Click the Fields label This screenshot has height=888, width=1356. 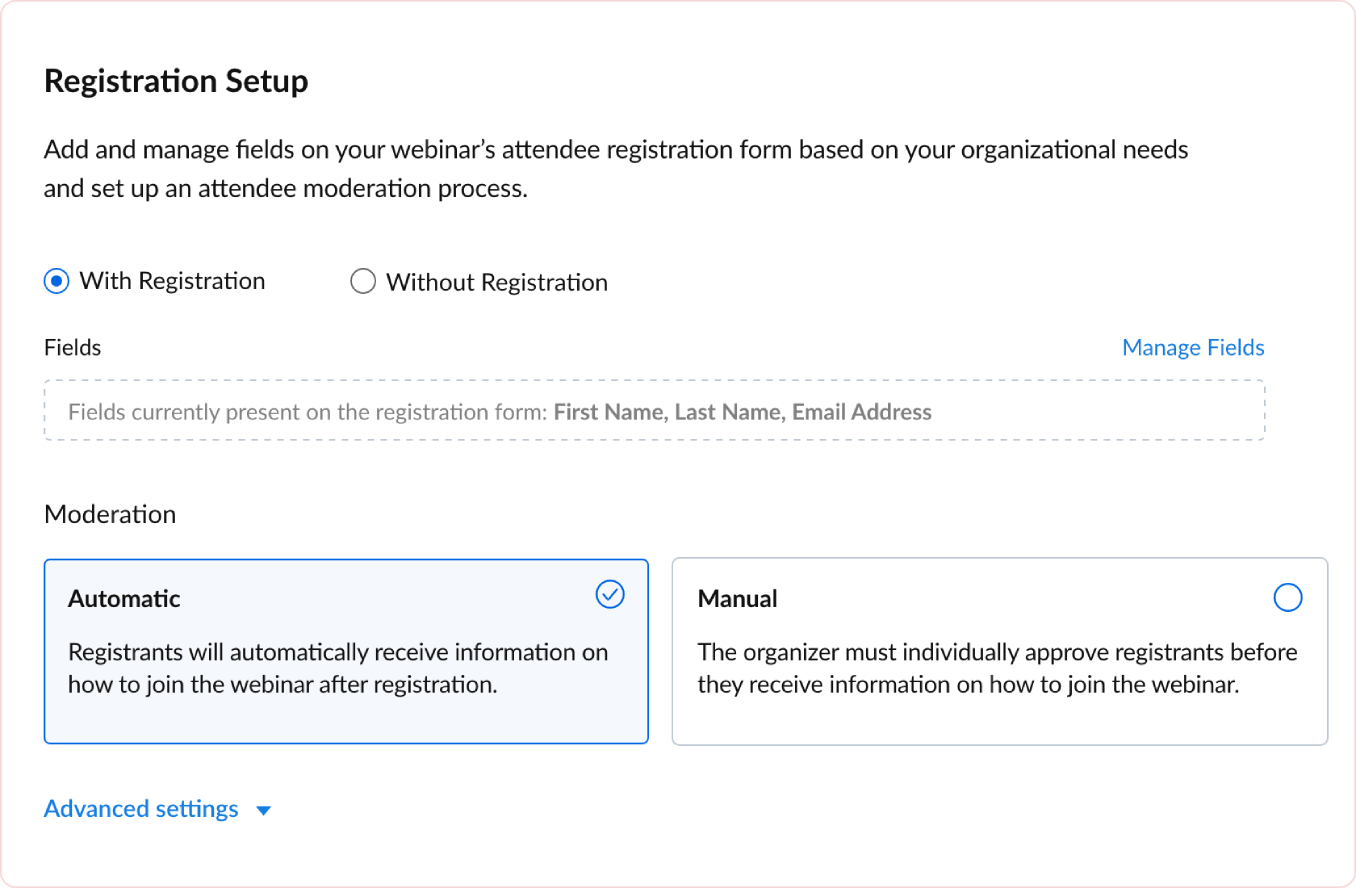[72, 347]
